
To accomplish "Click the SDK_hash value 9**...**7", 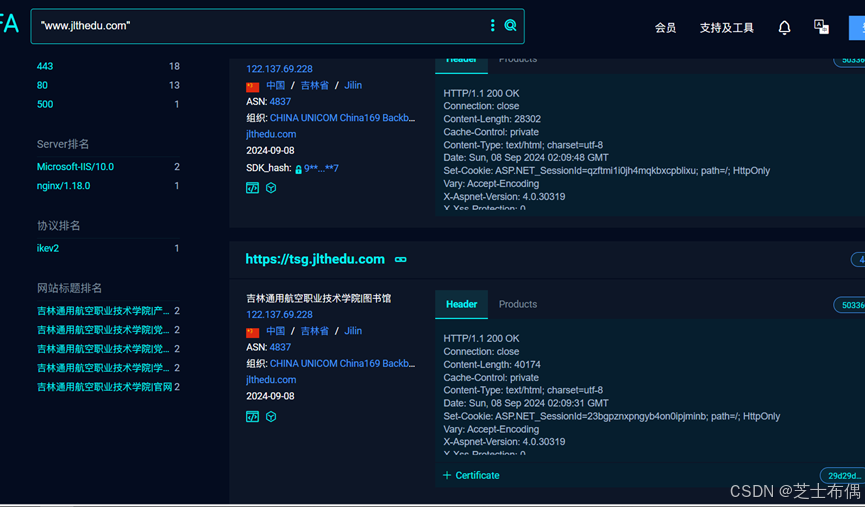I will pyautogui.click(x=321, y=168).
